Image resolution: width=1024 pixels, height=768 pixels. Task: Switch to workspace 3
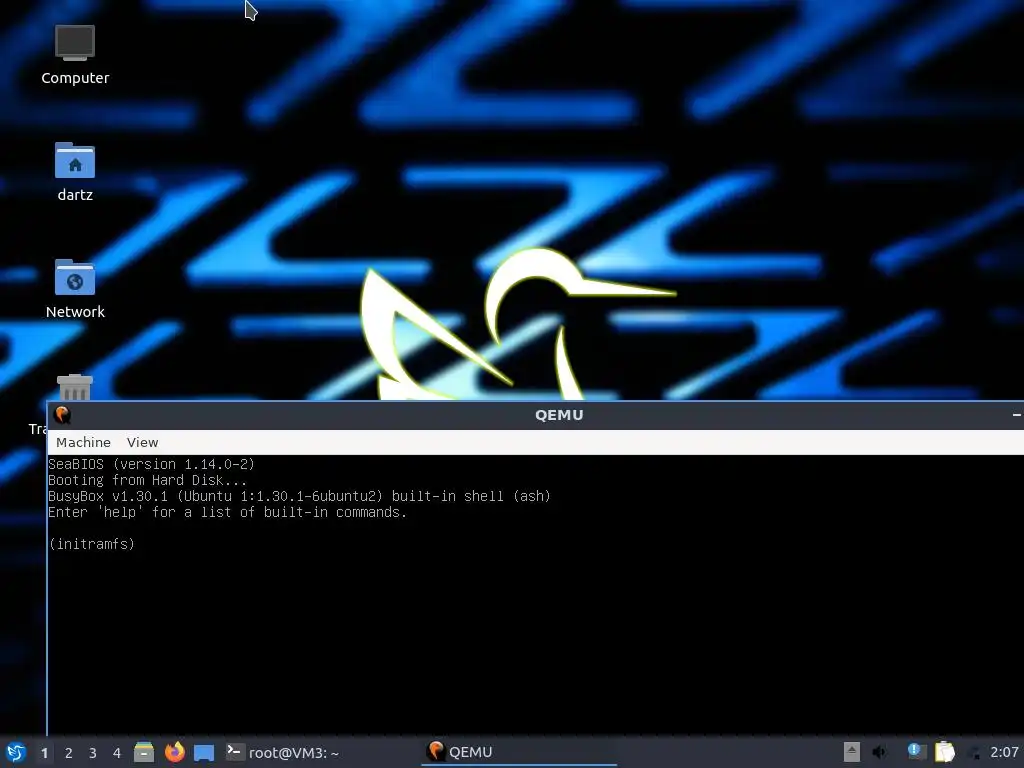pyautogui.click(x=93, y=753)
